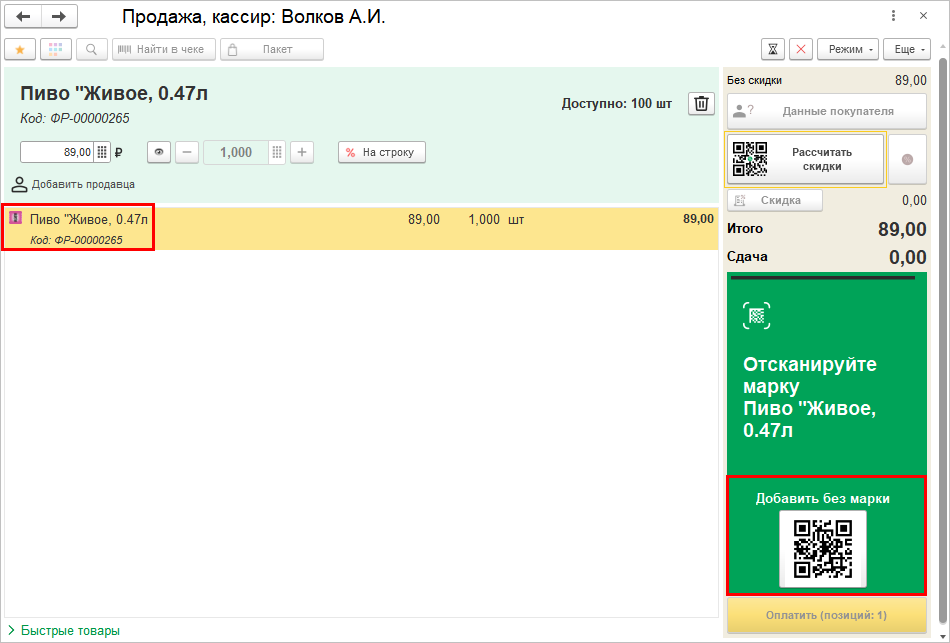Open Данные покупателя
950x643 pixels.
pos(826,111)
